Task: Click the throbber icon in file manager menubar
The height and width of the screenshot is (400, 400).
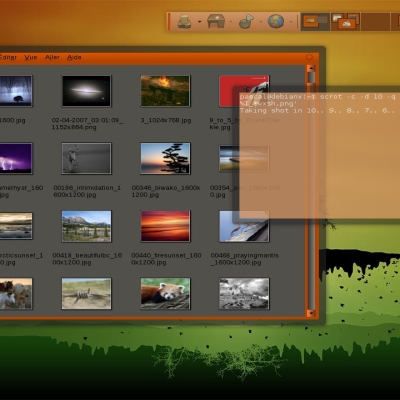Action: 309,57
